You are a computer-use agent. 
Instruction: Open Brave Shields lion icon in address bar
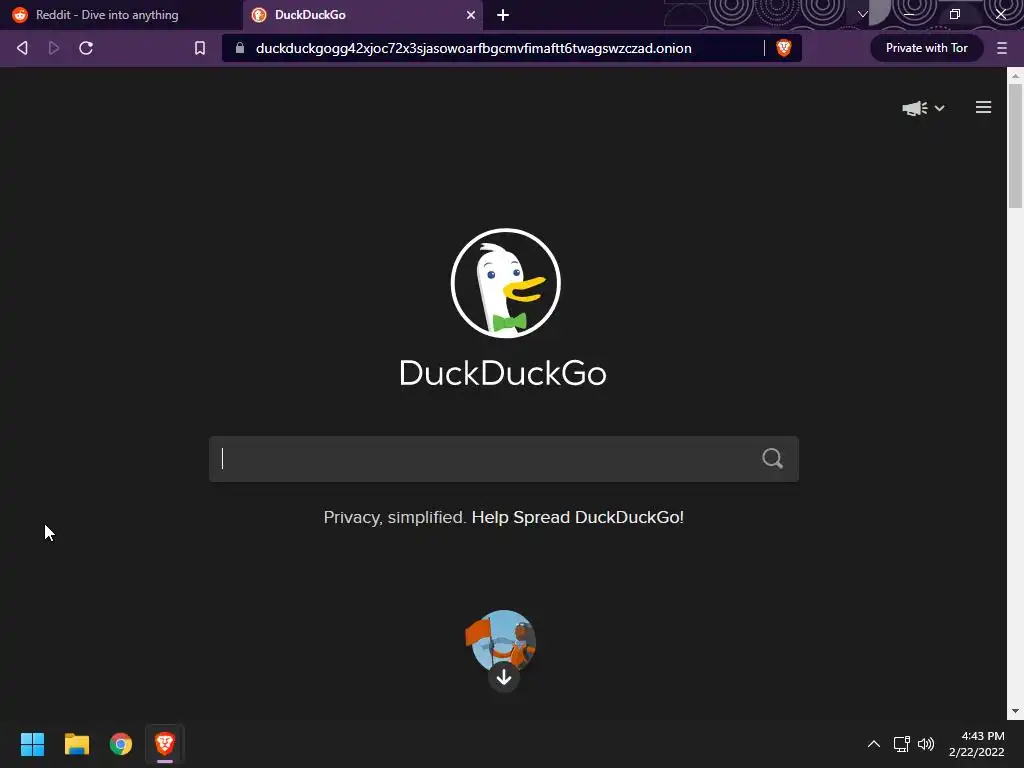(x=783, y=48)
